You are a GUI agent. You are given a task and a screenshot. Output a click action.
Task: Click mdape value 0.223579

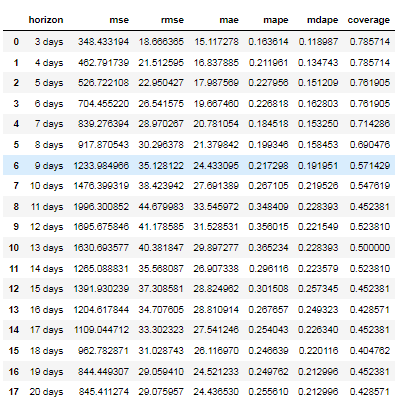(x=318, y=269)
